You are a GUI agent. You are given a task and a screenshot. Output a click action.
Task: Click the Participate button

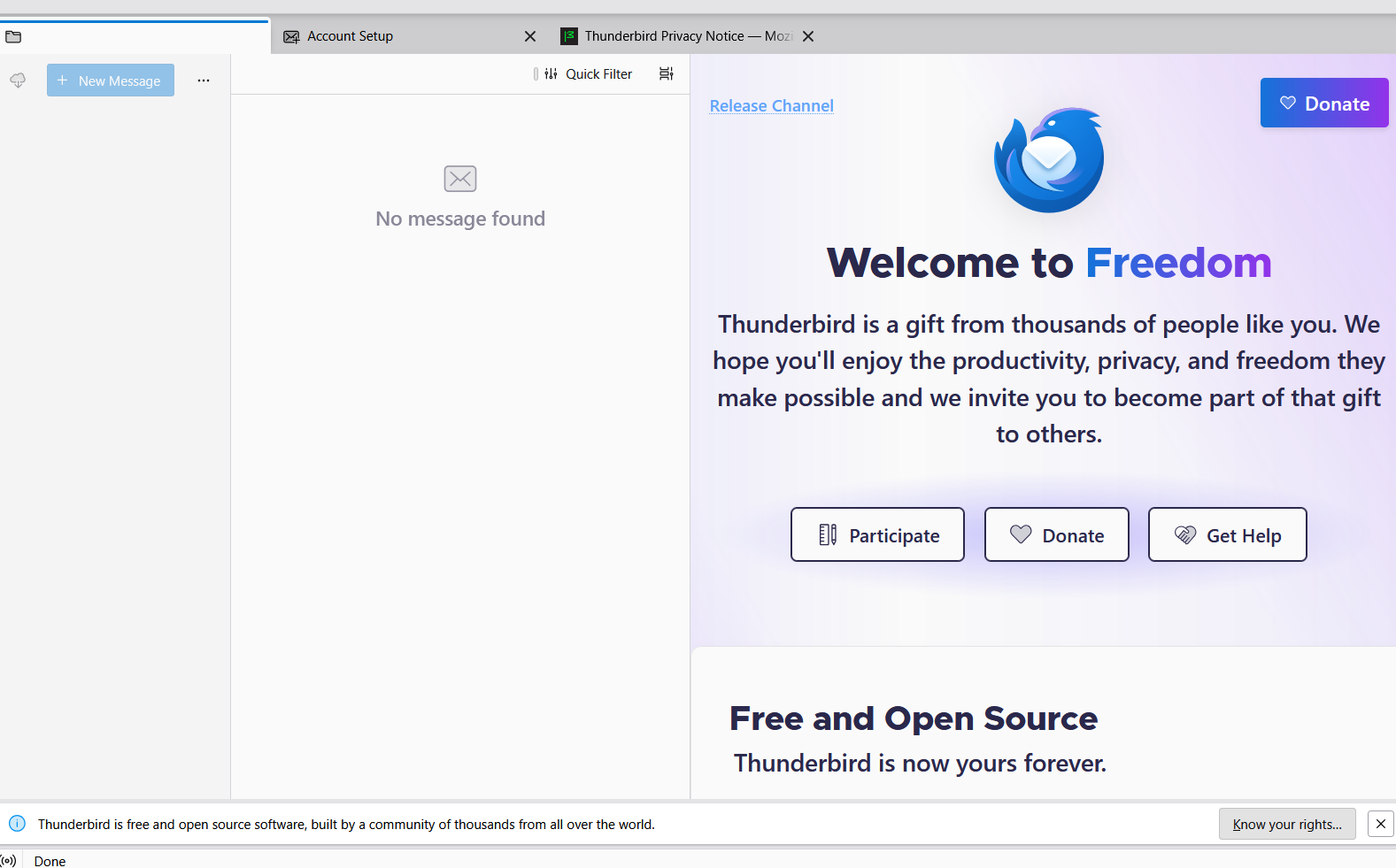pos(877,534)
